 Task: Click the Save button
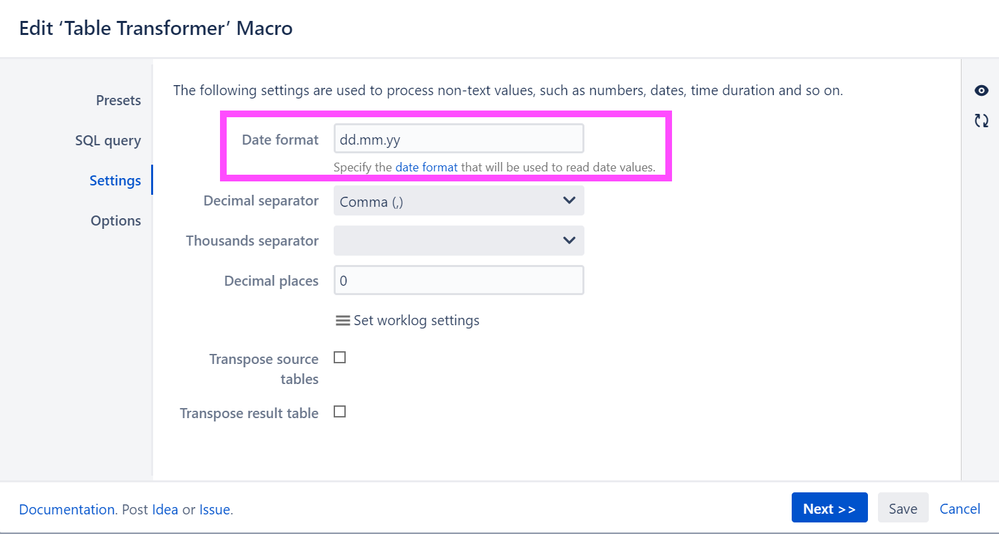pyautogui.click(x=903, y=508)
